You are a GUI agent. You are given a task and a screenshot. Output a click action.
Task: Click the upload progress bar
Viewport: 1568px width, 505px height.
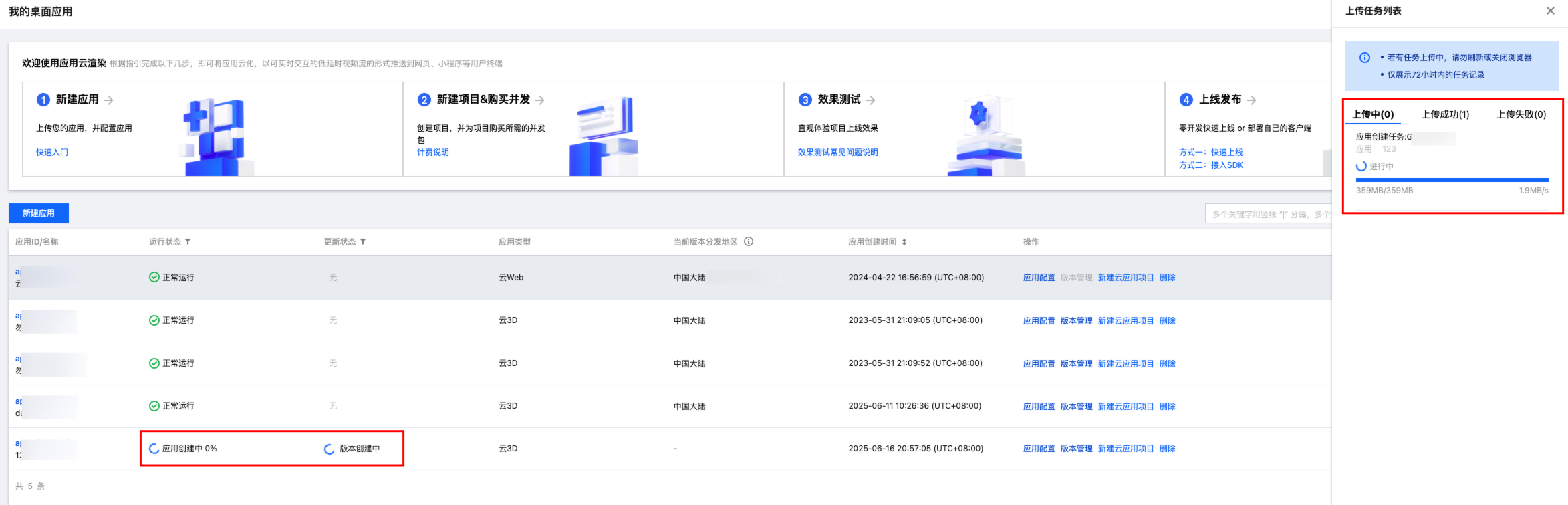[x=1452, y=180]
